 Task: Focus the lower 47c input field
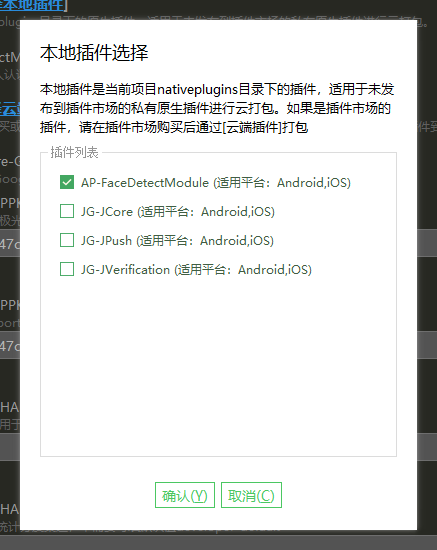pyautogui.click(x=10, y=346)
